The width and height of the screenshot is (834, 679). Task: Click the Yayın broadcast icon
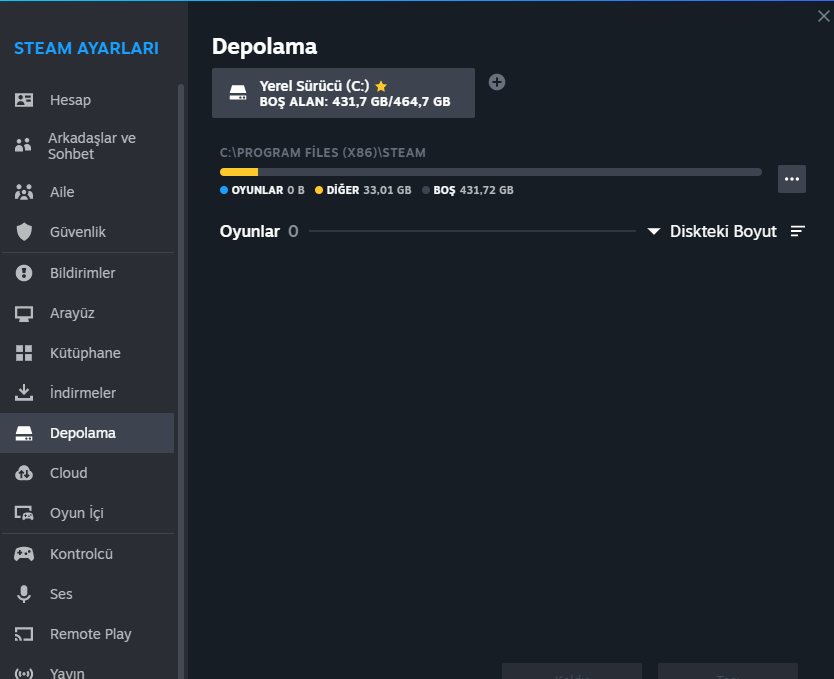pos(24,673)
